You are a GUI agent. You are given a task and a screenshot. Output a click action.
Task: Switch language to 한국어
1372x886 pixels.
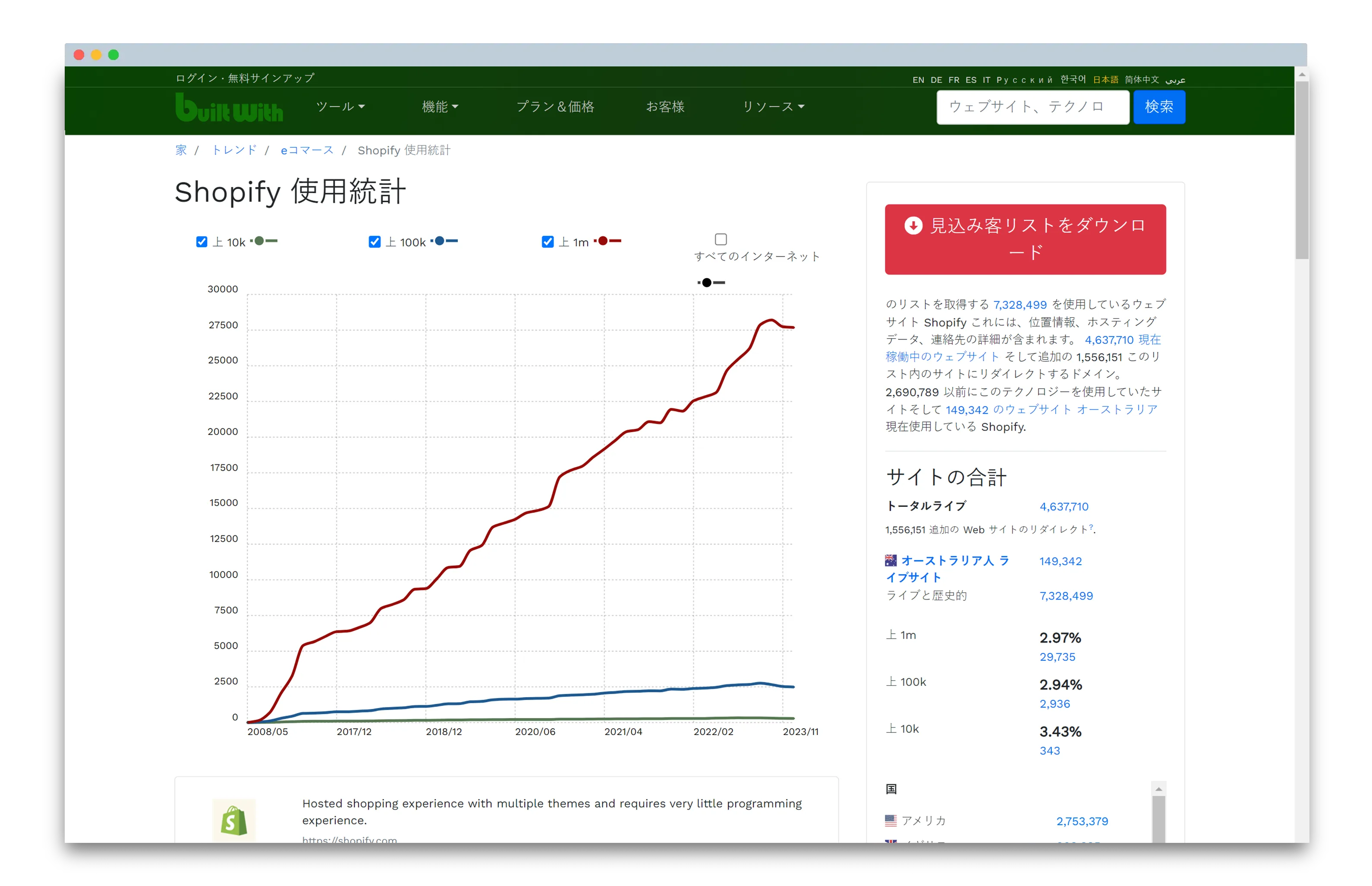coord(1073,79)
